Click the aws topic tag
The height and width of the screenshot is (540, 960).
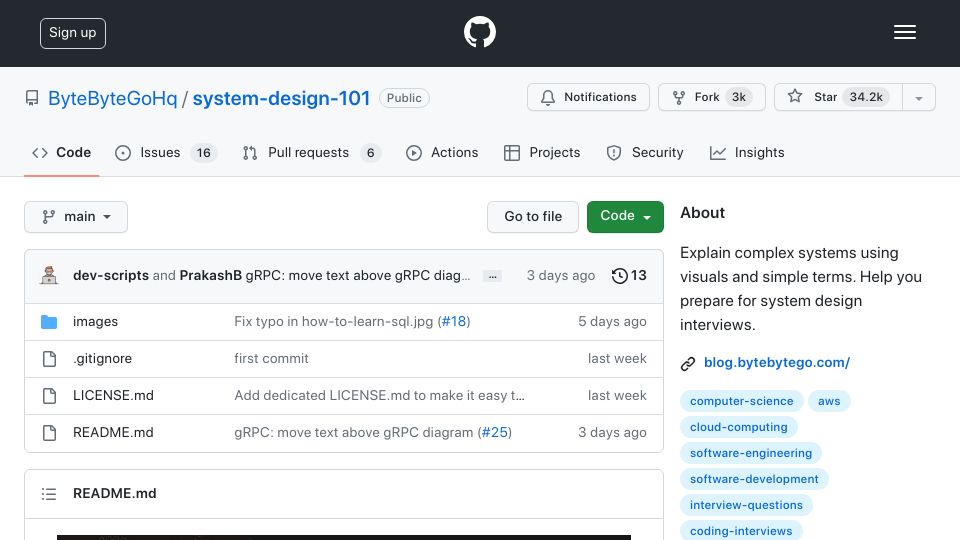[829, 401]
